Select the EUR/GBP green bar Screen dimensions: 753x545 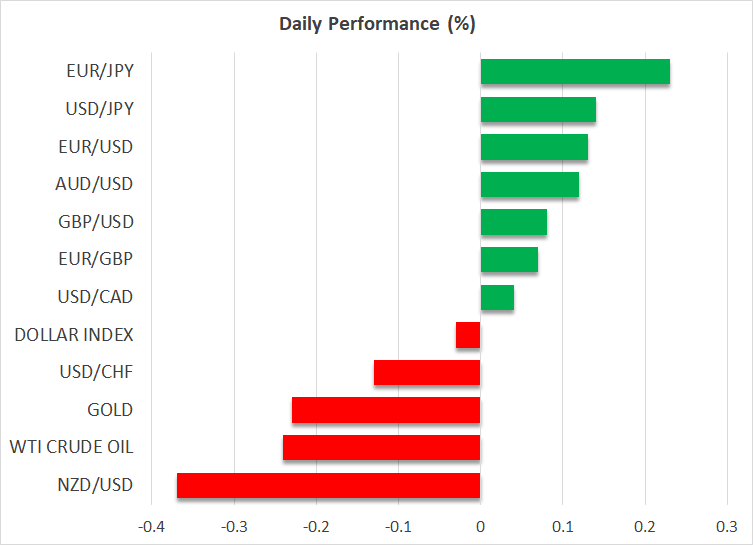509,260
